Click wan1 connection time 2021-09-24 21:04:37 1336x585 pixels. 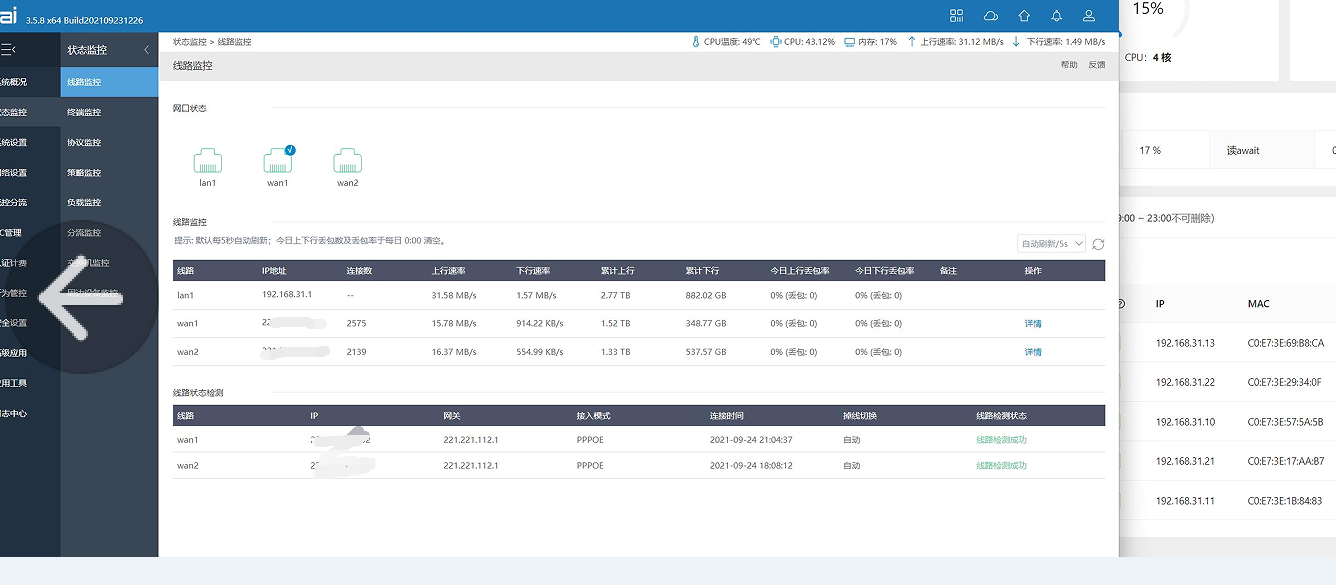(x=751, y=440)
